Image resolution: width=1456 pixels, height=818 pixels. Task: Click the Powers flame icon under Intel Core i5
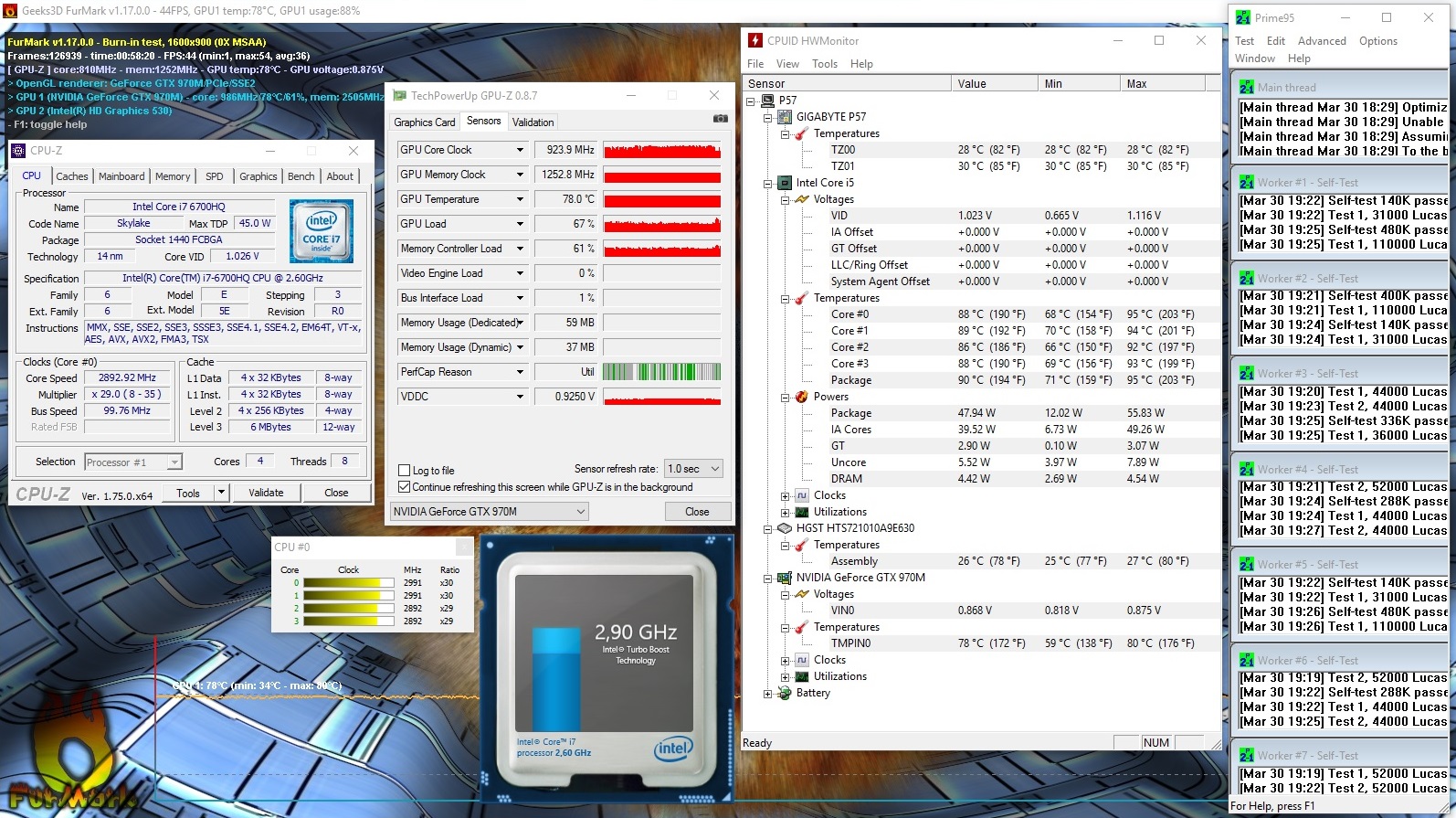coord(801,397)
